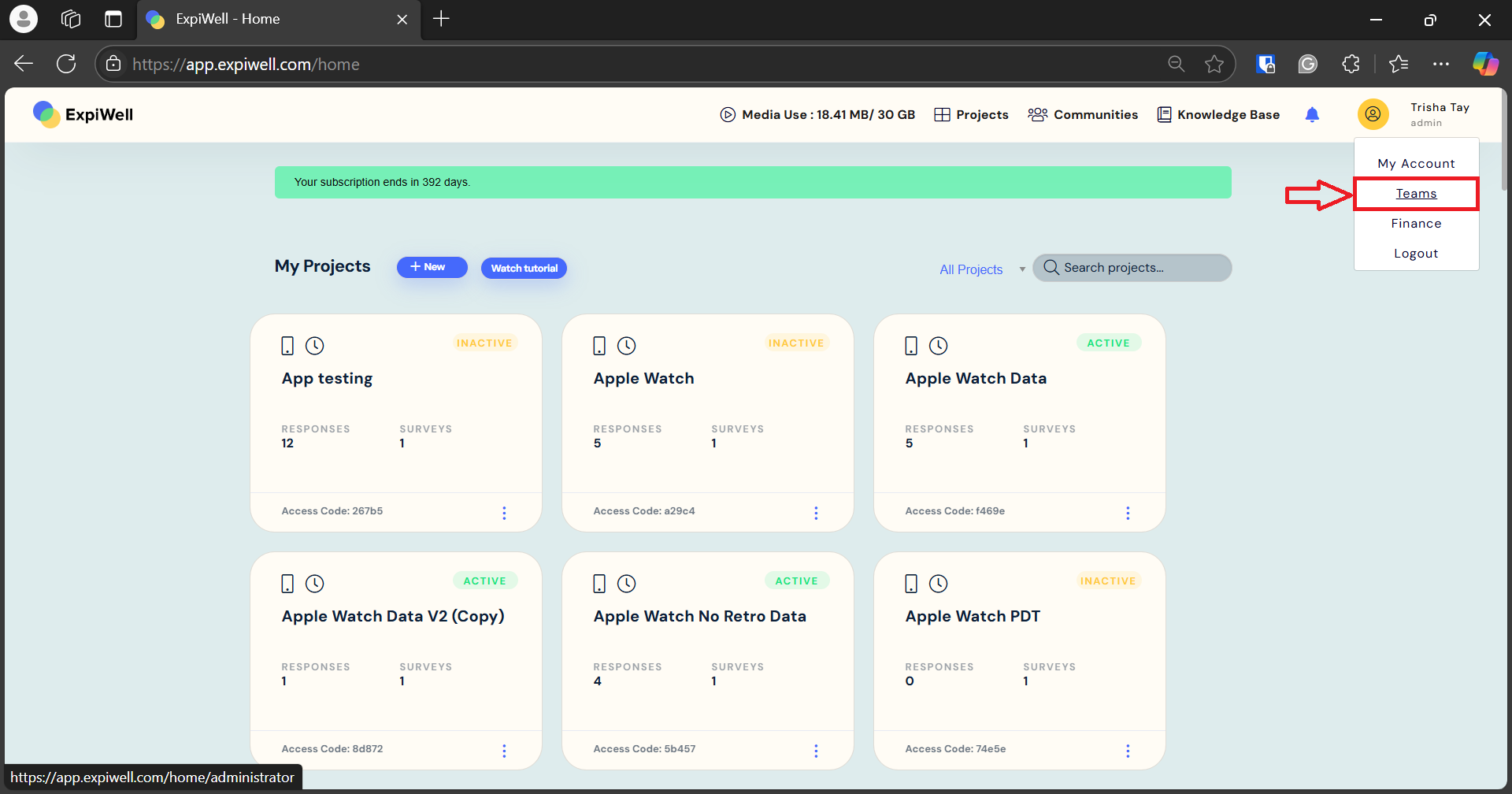Image resolution: width=1512 pixels, height=794 pixels.
Task: Click the search magnifier icon in projects search
Action: (1051, 268)
